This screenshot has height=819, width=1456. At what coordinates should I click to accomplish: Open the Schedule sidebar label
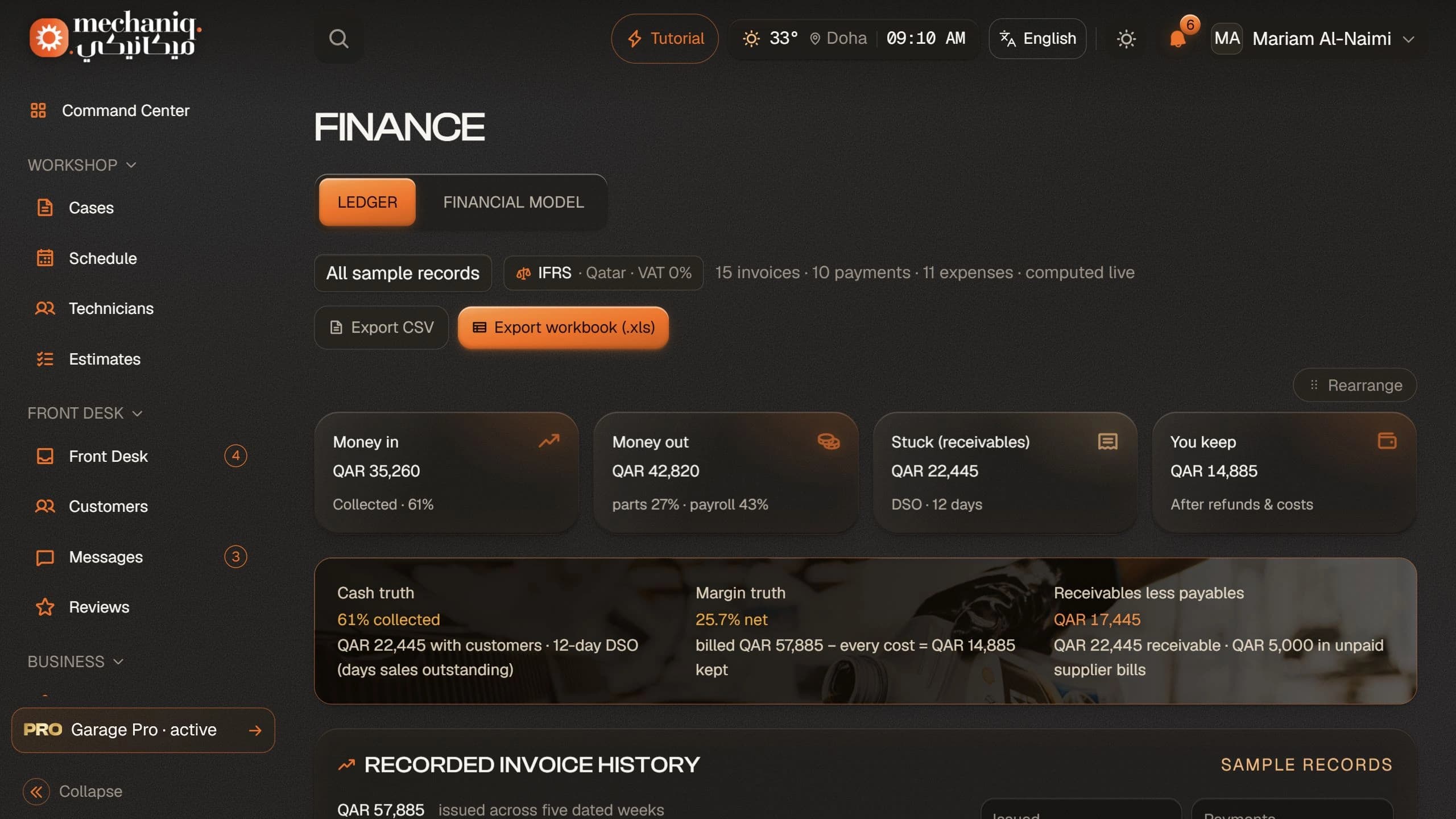tap(102, 258)
